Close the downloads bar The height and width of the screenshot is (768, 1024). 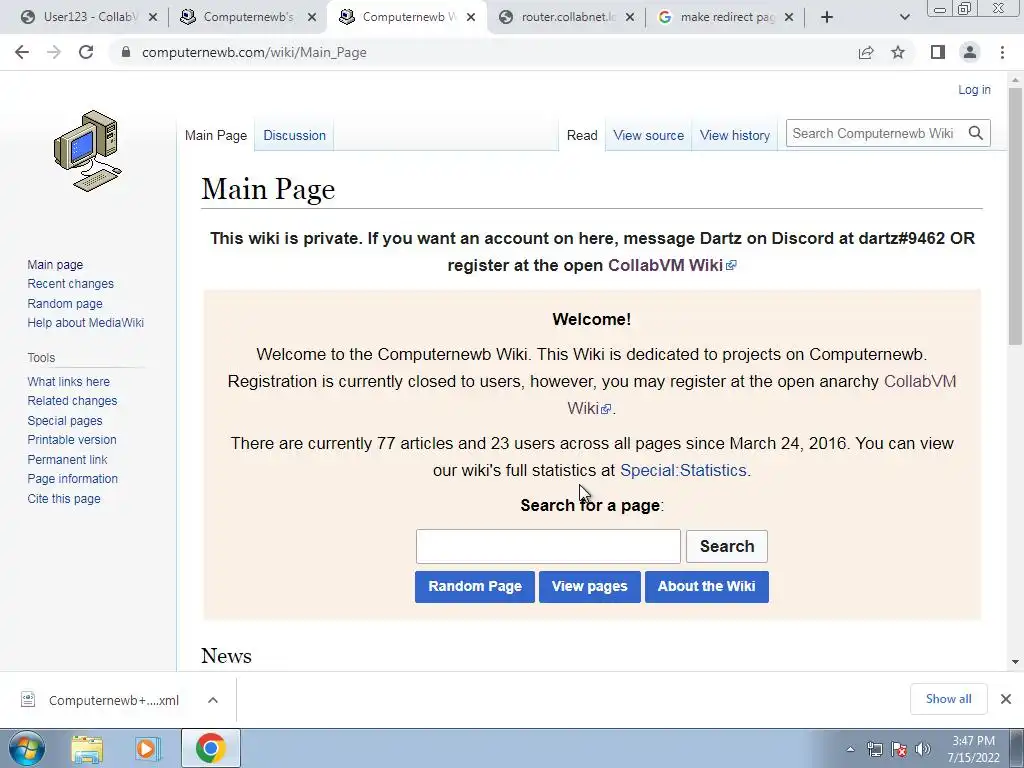click(1006, 699)
